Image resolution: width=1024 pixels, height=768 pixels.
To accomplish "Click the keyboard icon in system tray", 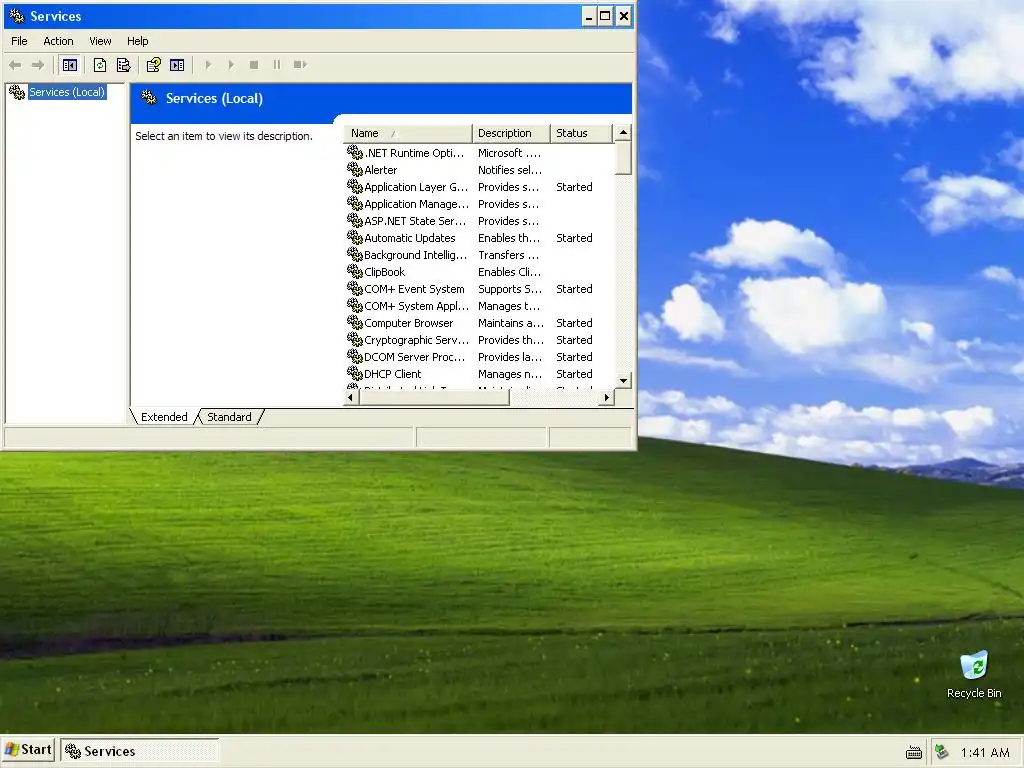I will [x=914, y=753].
